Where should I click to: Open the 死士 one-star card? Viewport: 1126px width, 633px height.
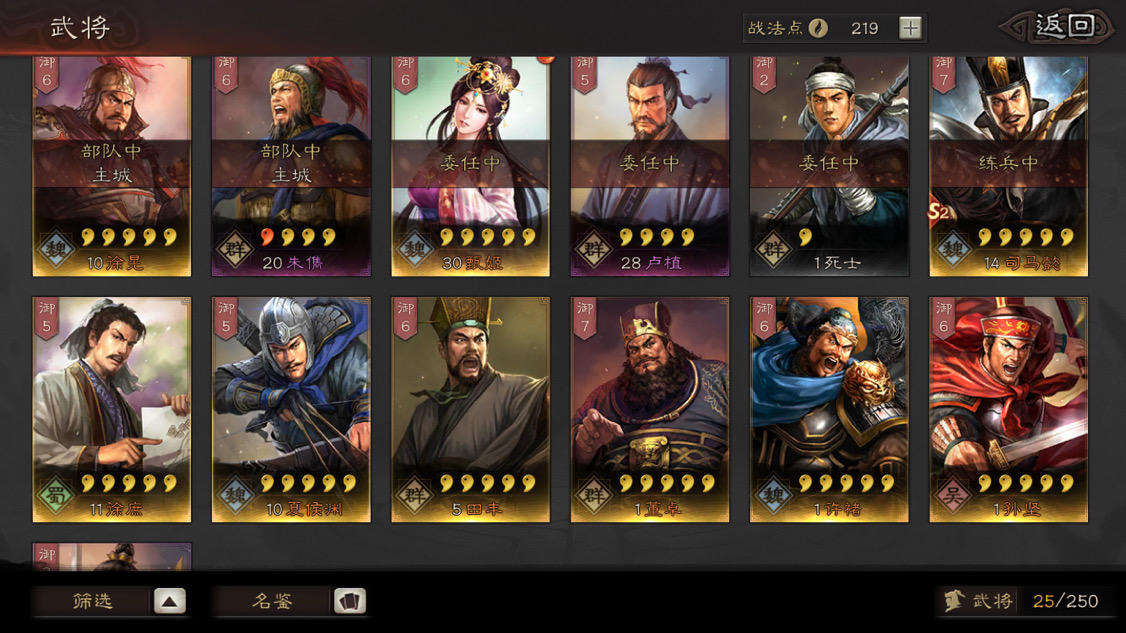pos(829,166)
